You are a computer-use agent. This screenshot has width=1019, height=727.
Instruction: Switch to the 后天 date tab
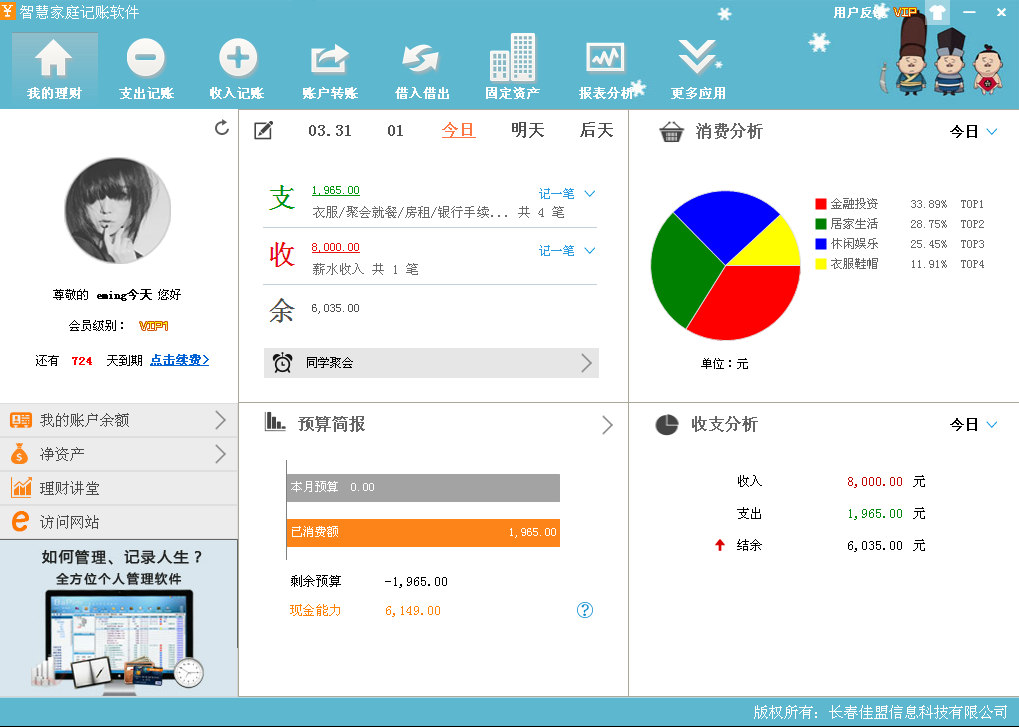tap(596, 130)
